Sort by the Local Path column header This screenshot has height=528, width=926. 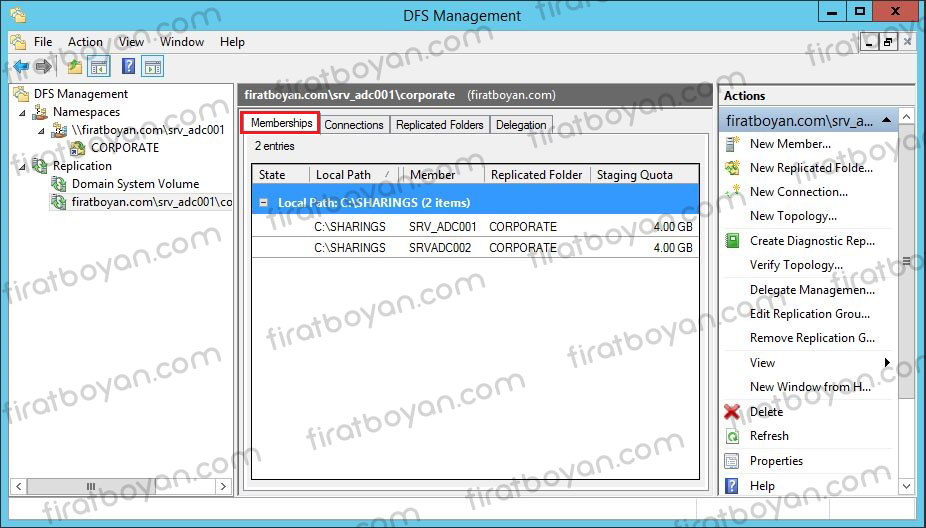[354, 175]
